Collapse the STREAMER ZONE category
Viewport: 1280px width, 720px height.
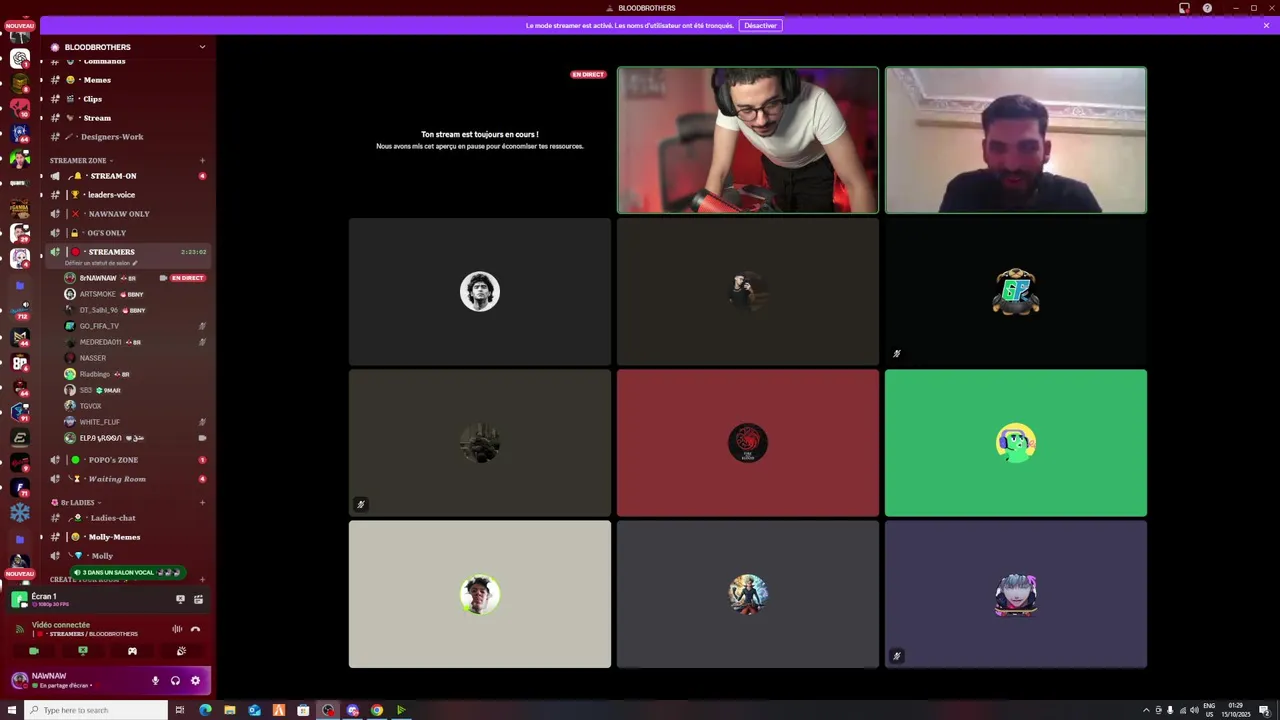81,160
